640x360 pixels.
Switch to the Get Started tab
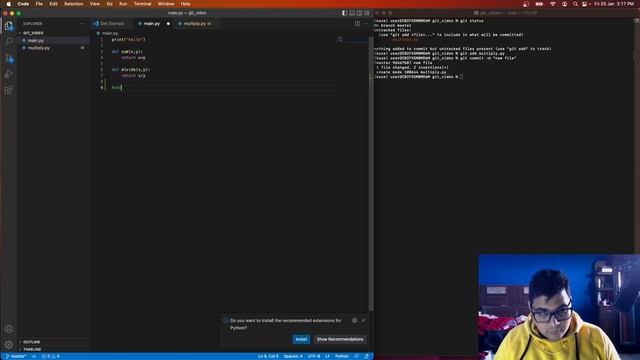tap(111, 24)
